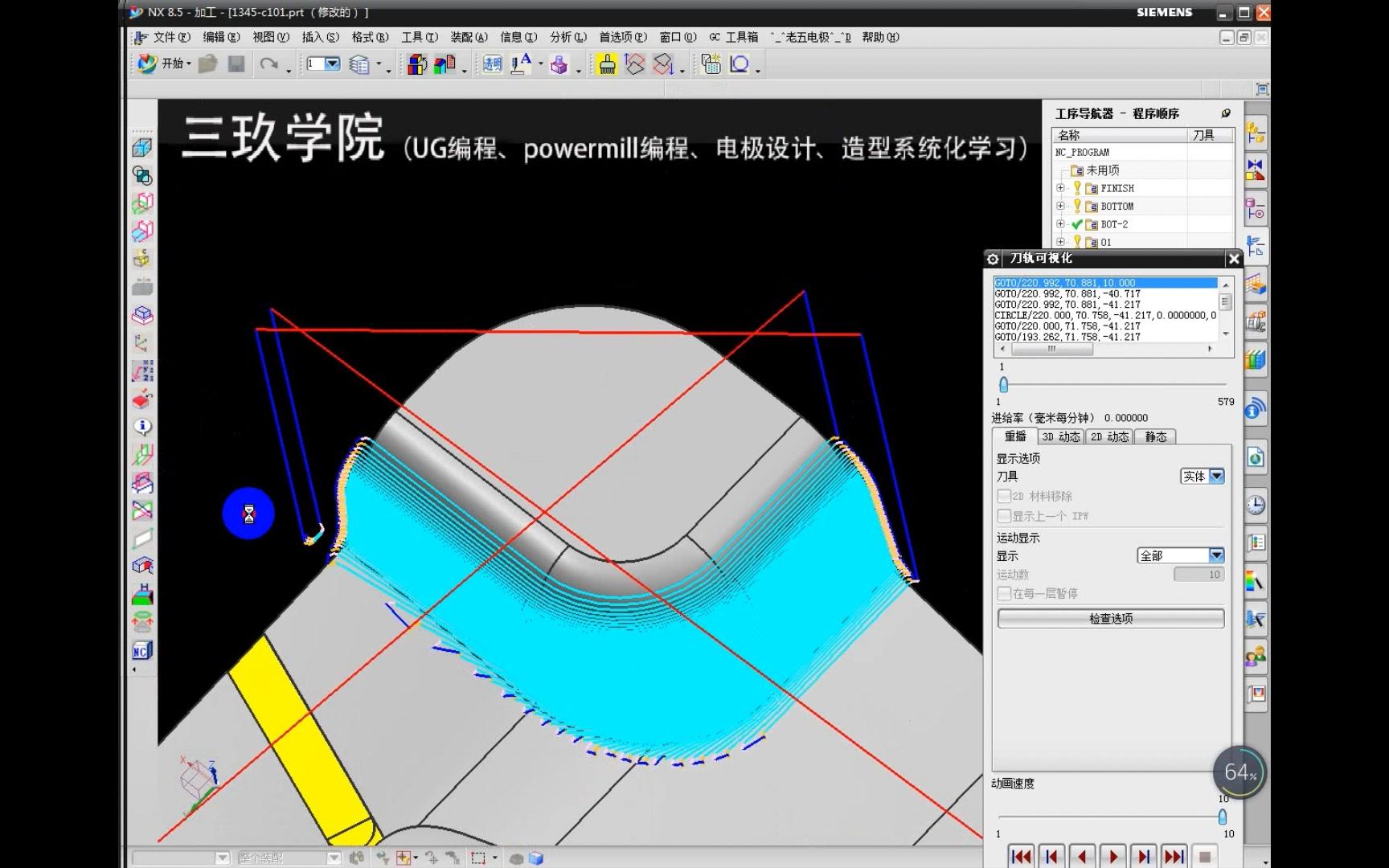Click step to previous operation button
The height and width of the screenshot is (868, 1389).
click(1051, 857)
